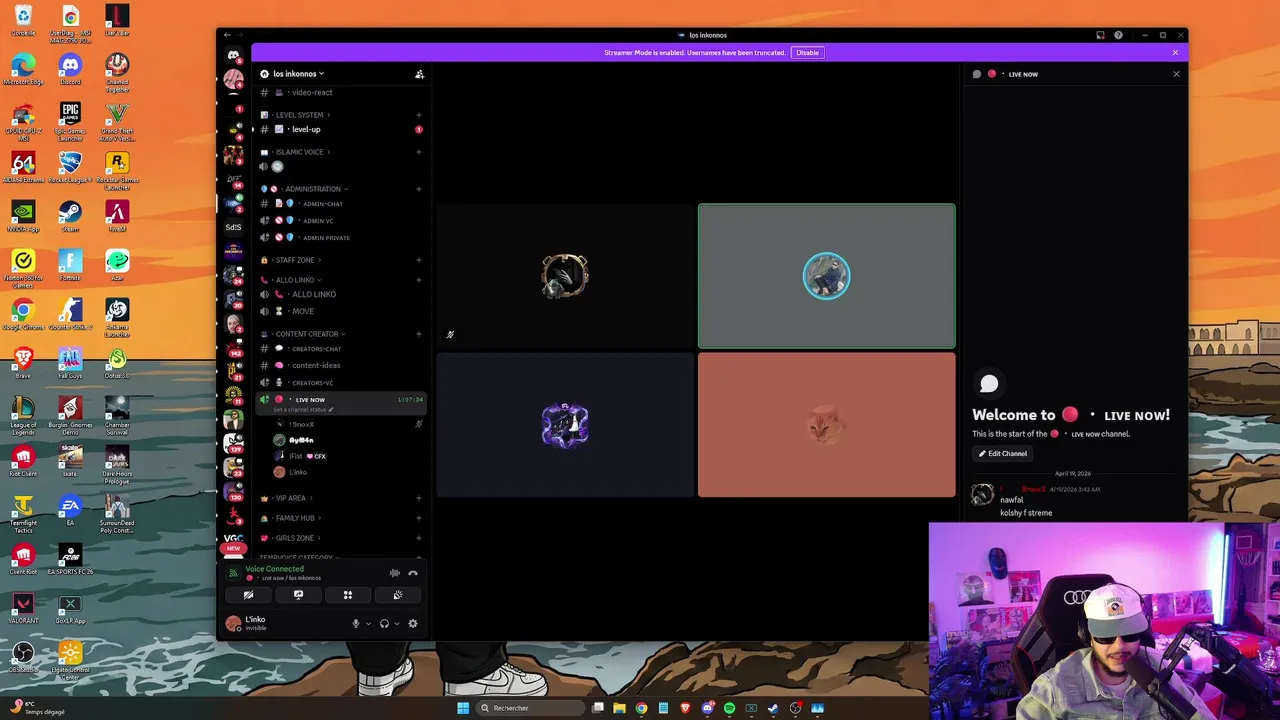This screenshot has width=1280, height=720.
Task: Open the activities launcher button
Action: pos(348,595)
